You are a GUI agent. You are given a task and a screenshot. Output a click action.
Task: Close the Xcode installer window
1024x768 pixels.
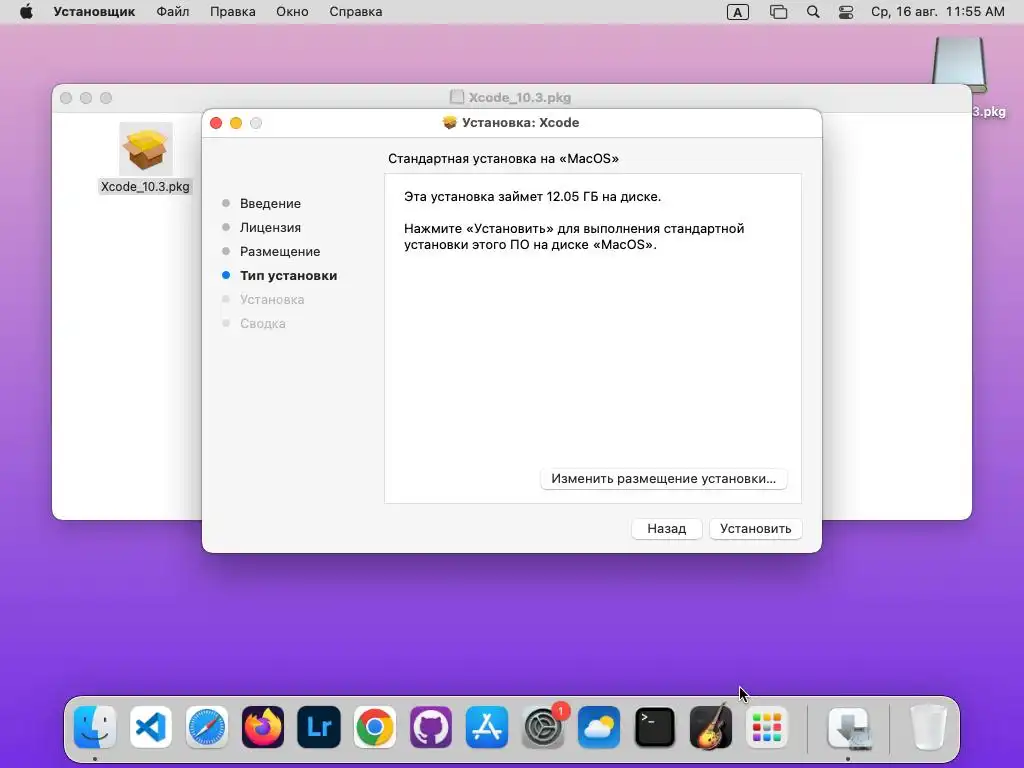click(216, 123)
